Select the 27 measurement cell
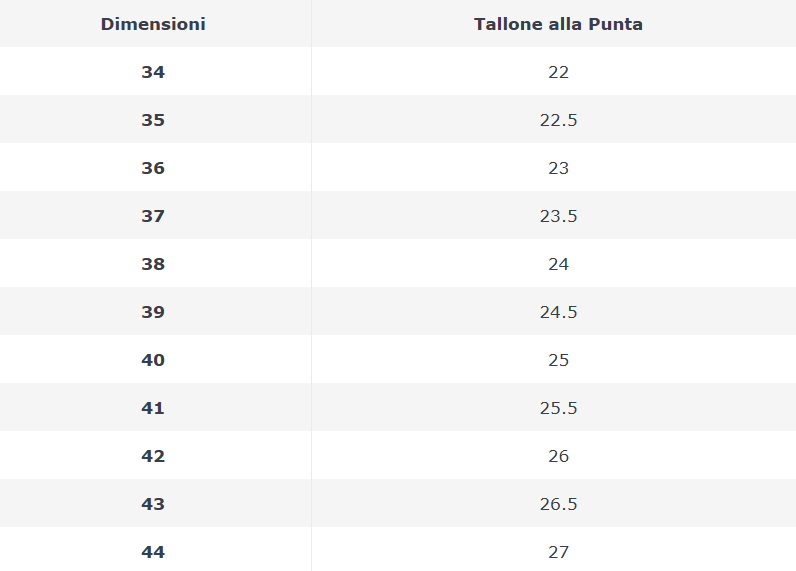 point(558,552)
